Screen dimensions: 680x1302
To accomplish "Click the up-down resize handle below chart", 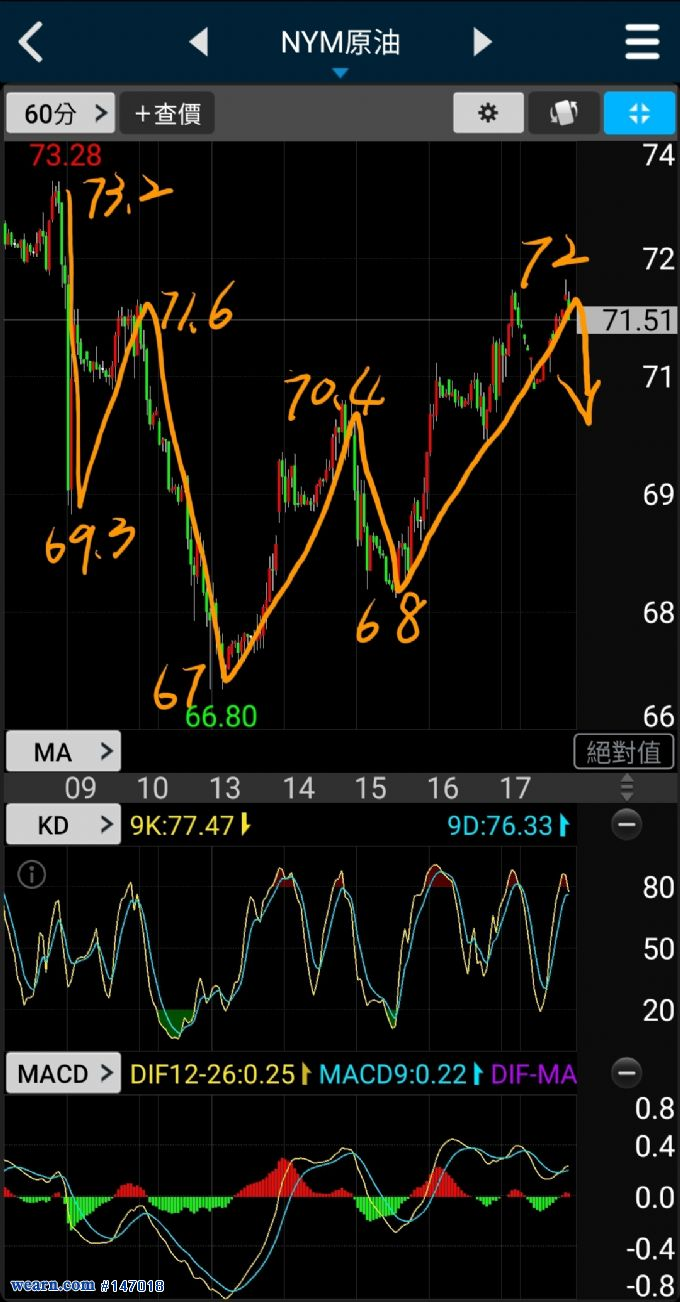I will 627,787.
